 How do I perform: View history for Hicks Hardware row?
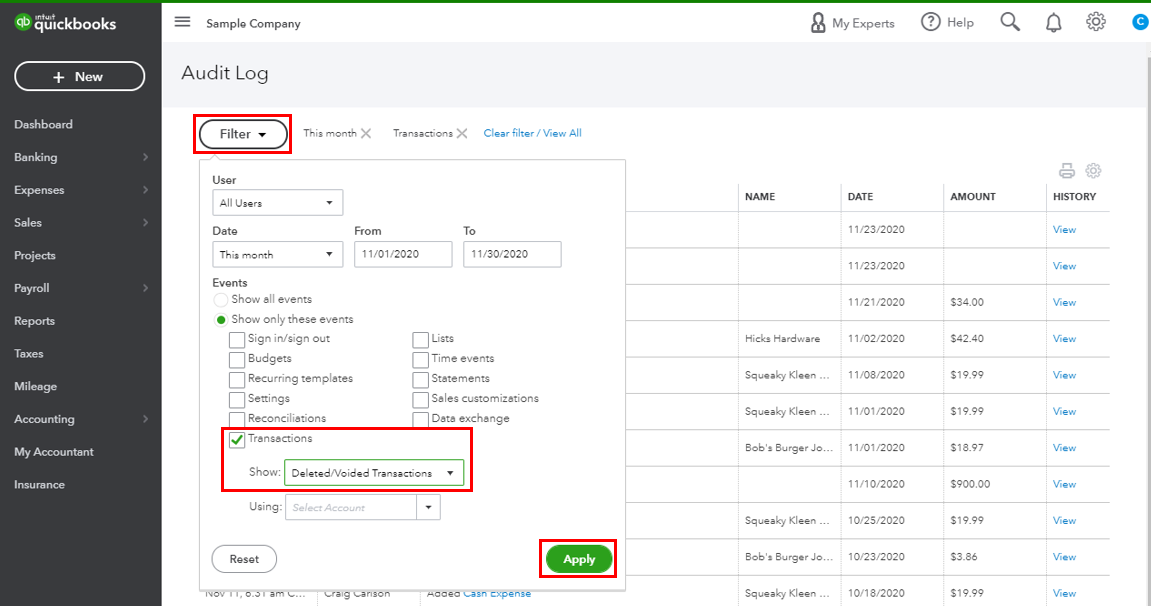click(x=1064, y=339)
